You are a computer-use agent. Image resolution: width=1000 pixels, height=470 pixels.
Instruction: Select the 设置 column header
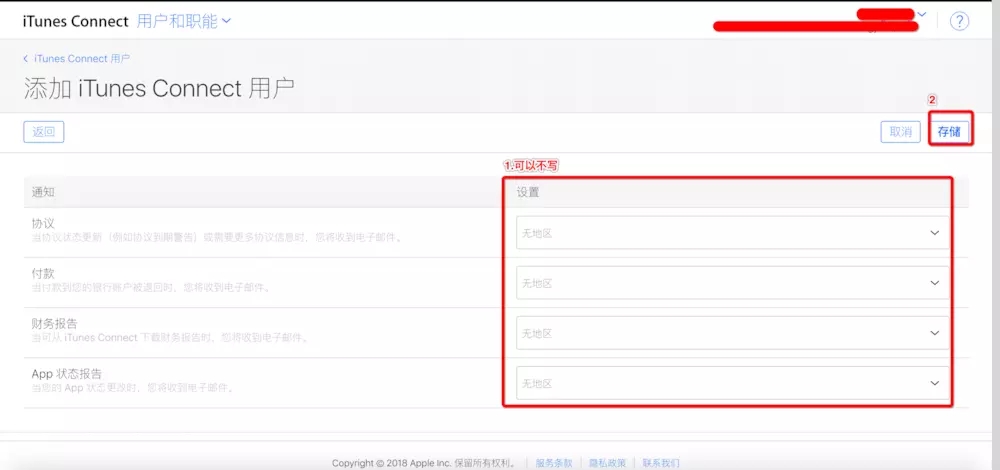(527, 192)
